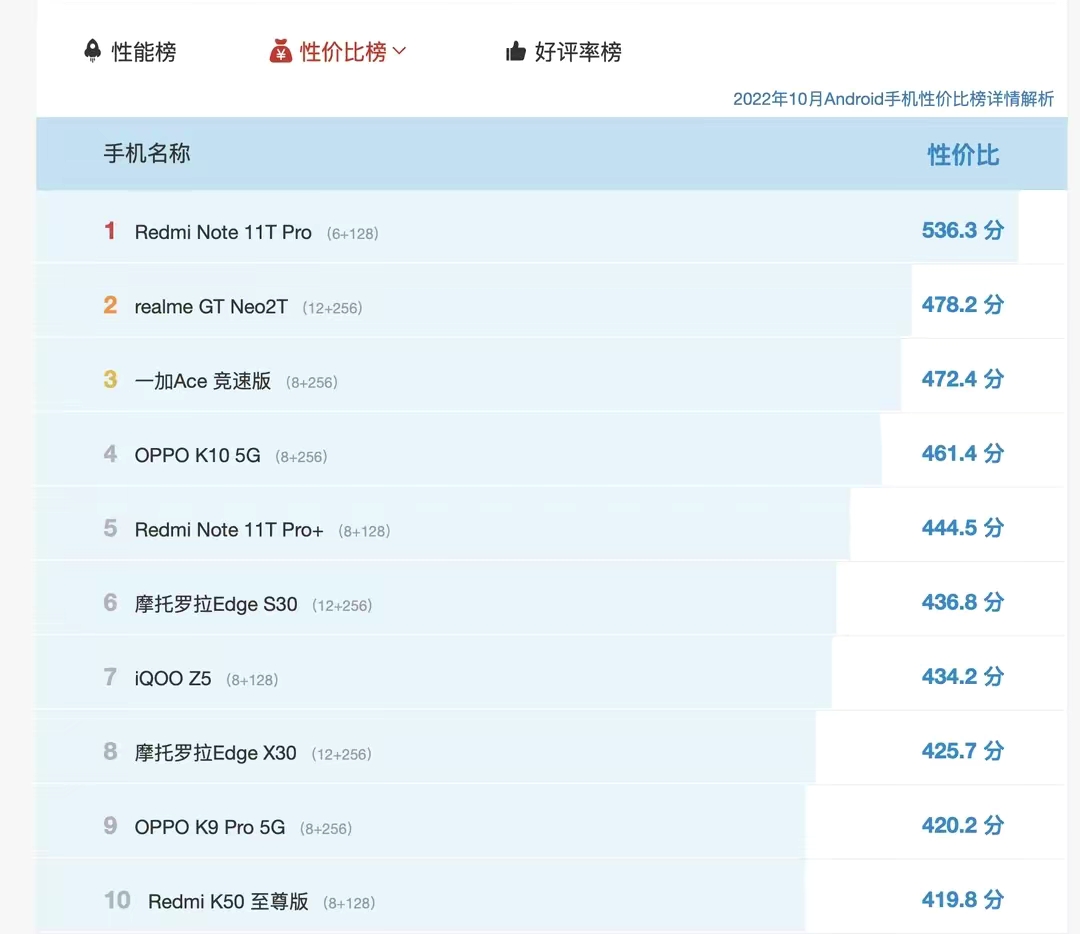Click the rocket icon beside 性能榜
Image resolution: width=1080 pixels, height=934 pixels.
[x=92, y=51]
